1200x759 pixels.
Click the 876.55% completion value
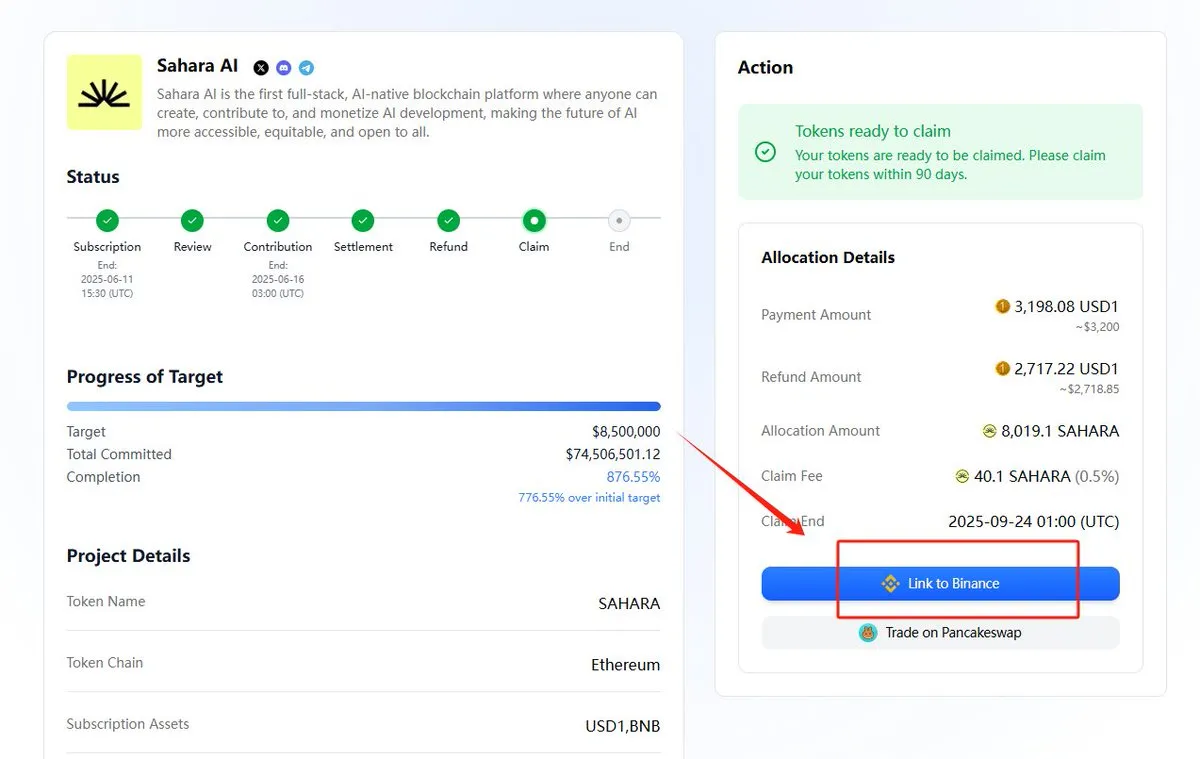coord(633,477)
